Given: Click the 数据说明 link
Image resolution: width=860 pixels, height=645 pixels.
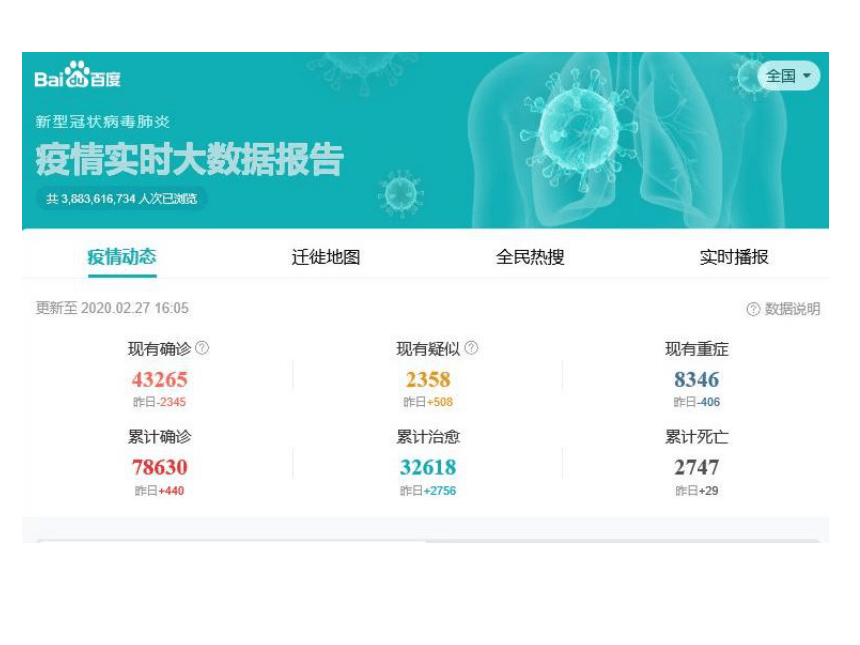Looking at the screenshot, I should point(792,309).
